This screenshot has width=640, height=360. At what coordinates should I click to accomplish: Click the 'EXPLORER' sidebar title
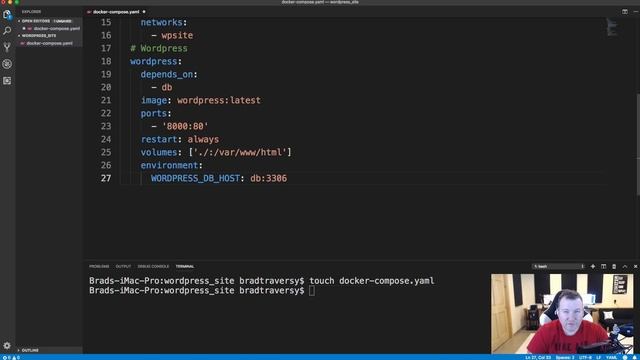(x=31, y=12)
